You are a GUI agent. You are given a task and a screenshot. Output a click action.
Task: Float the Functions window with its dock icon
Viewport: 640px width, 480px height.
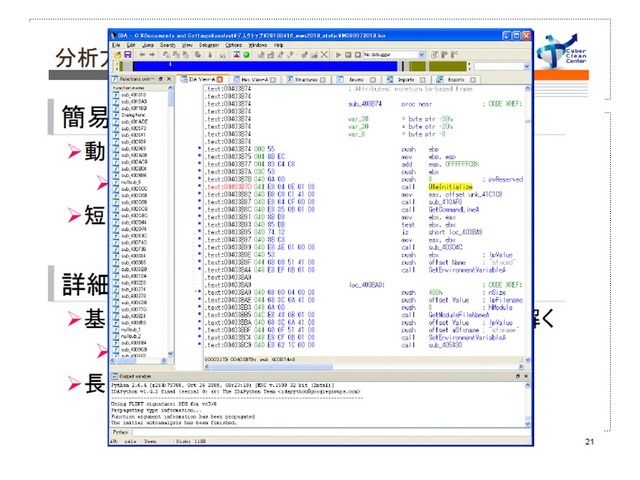(x=161, y=79)
